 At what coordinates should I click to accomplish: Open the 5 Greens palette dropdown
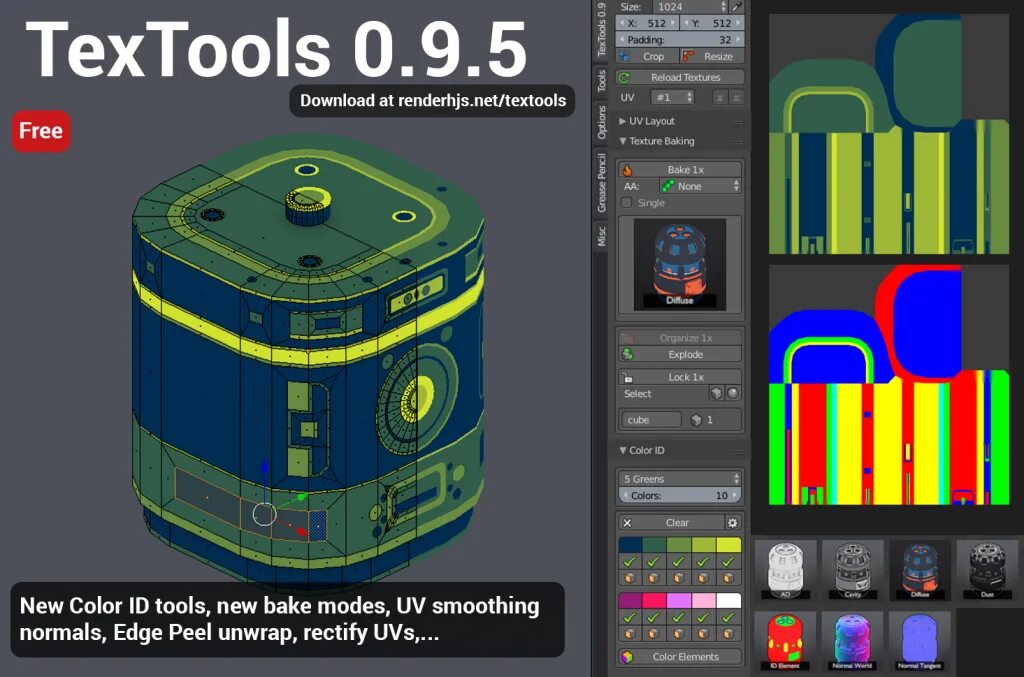pos(679,479)
